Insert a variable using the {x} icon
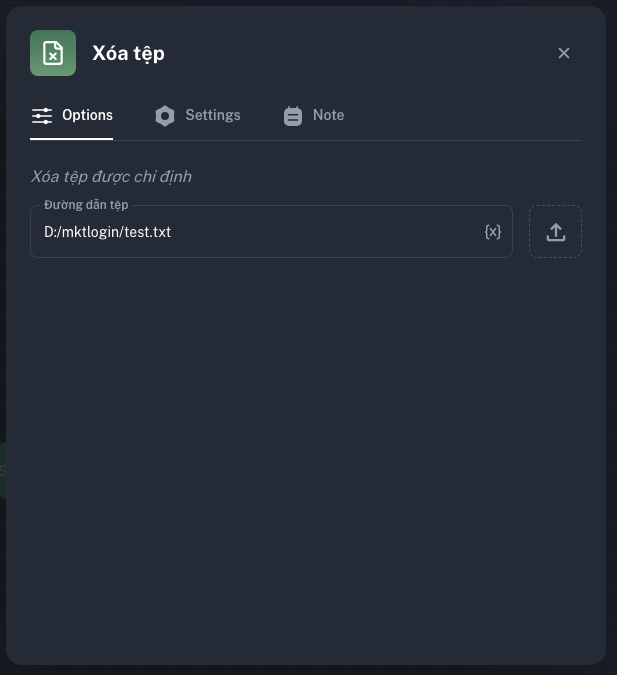This screenshot has width=617, height=675. (x=493, y=232)
